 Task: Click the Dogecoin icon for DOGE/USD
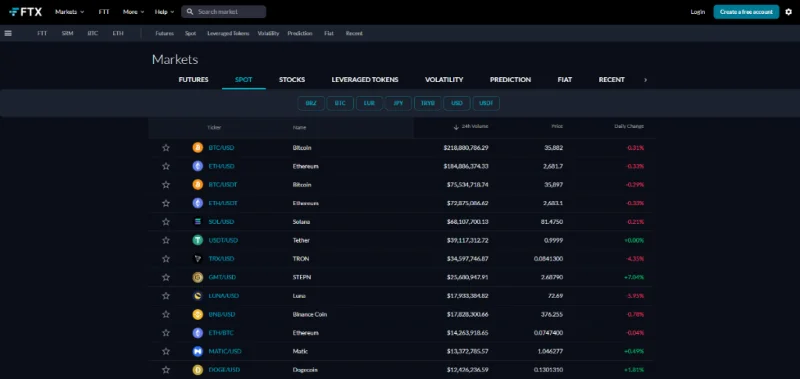[197, 370]
